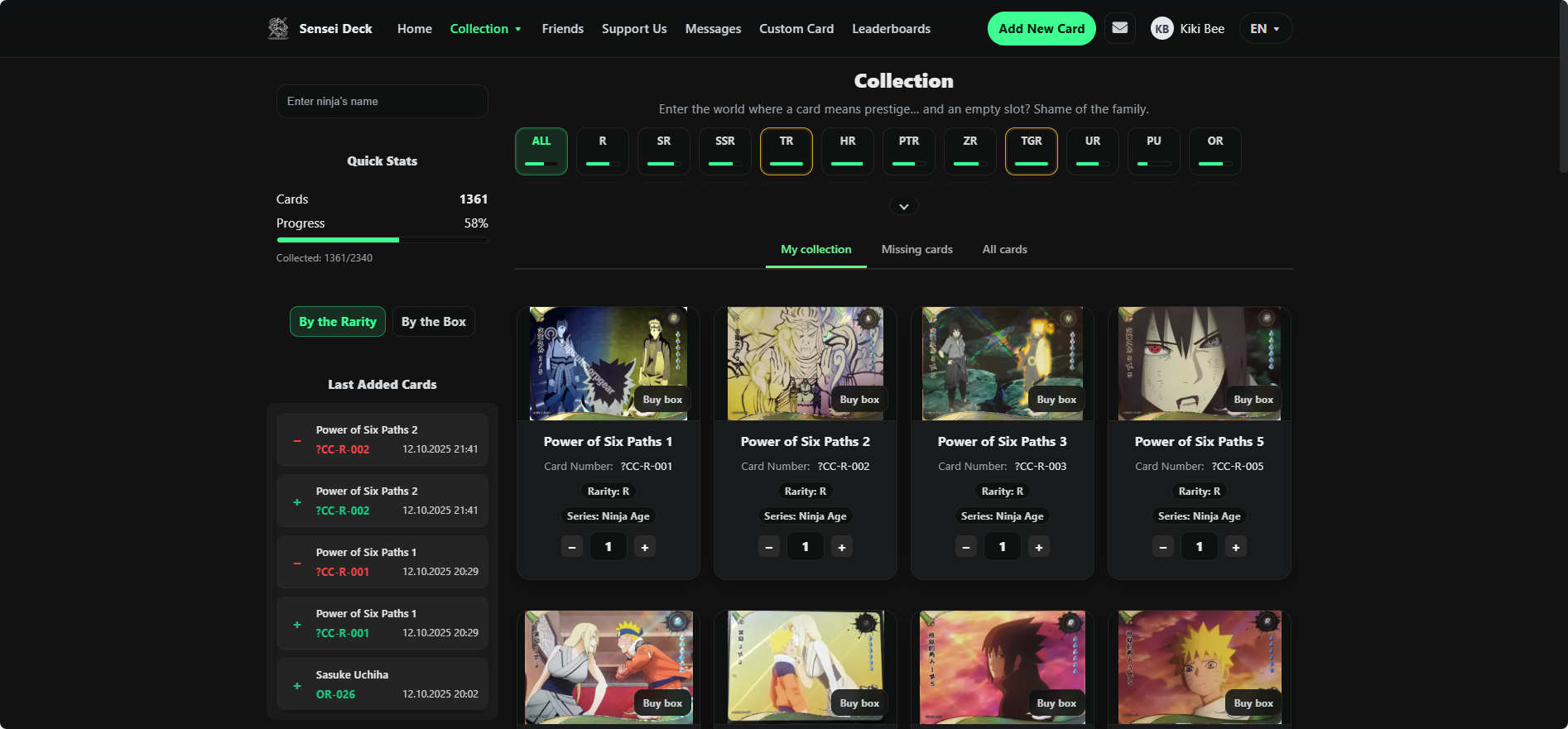The image size is (1568, 729).
Task: Expand more rarity filters chevron
Action: tap(903, 206)
